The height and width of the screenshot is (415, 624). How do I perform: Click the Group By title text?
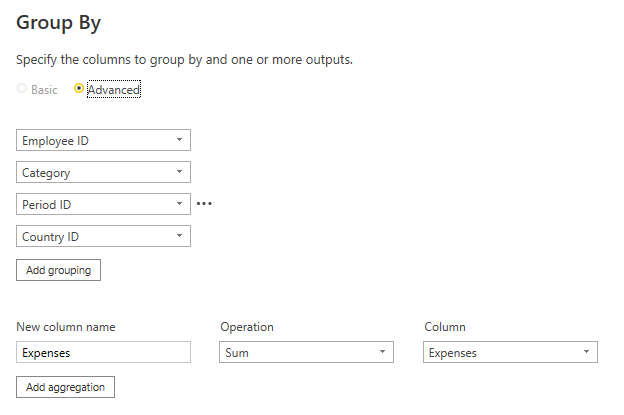click(x=58, y=23)
